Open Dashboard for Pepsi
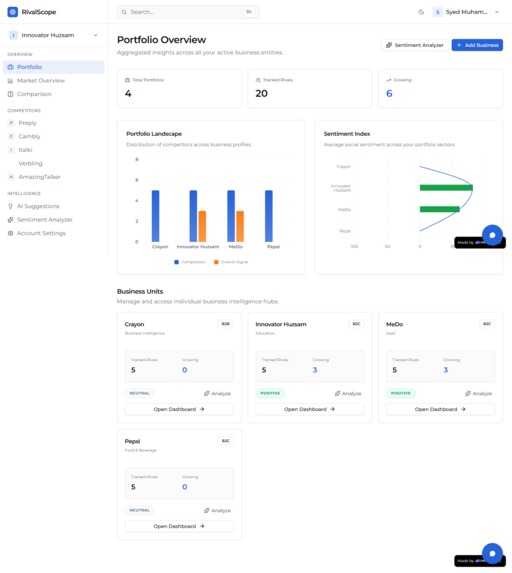The height and width of the screenshot is (573, 512). tap(179, 526)
